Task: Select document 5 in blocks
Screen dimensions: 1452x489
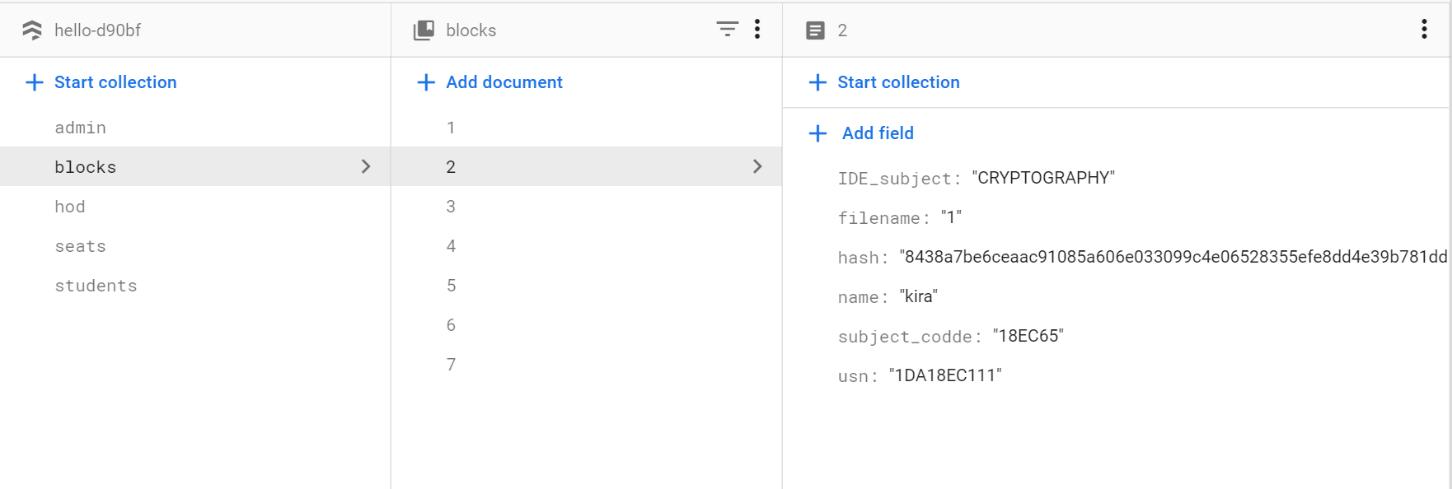Action: (451, 286)
